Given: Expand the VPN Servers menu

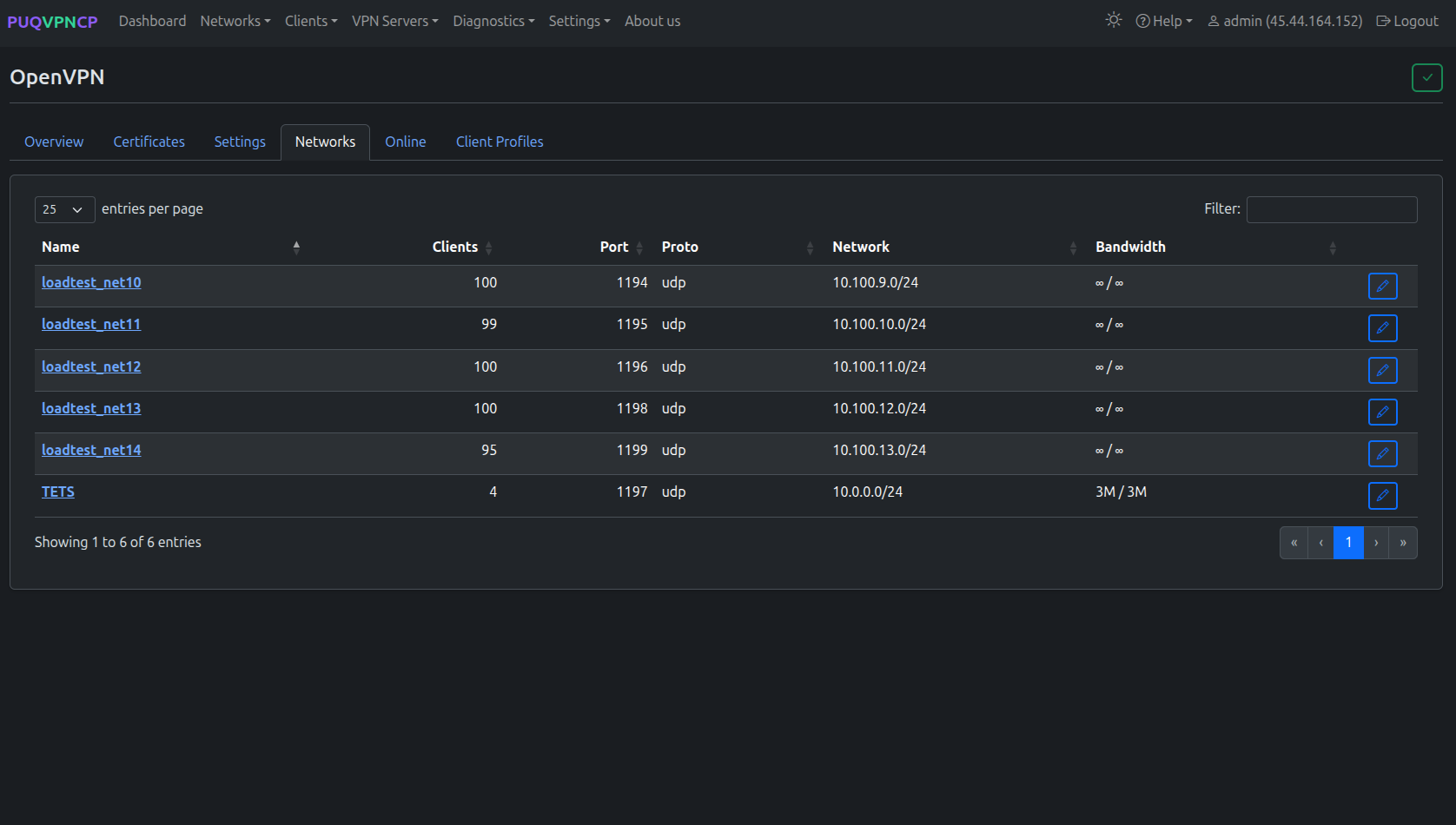Looking at the screenshot, I should coord(395,21).
